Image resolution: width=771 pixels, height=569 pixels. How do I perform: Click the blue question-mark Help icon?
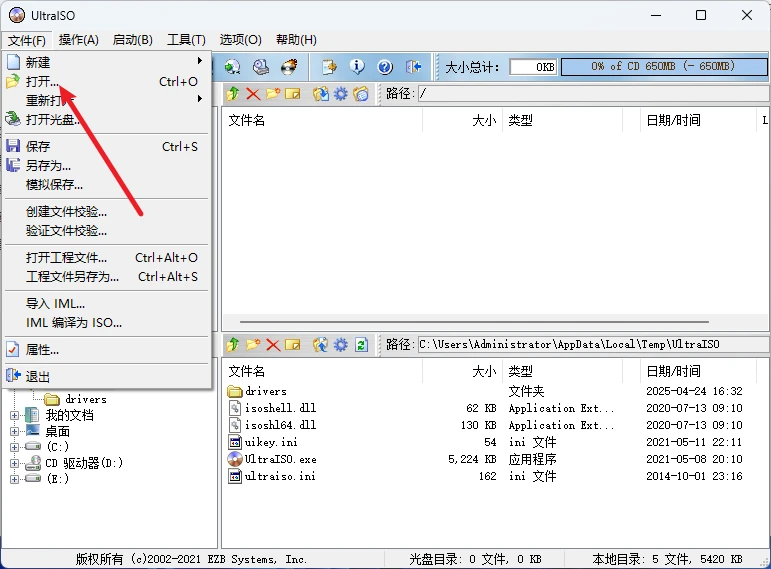385,66
